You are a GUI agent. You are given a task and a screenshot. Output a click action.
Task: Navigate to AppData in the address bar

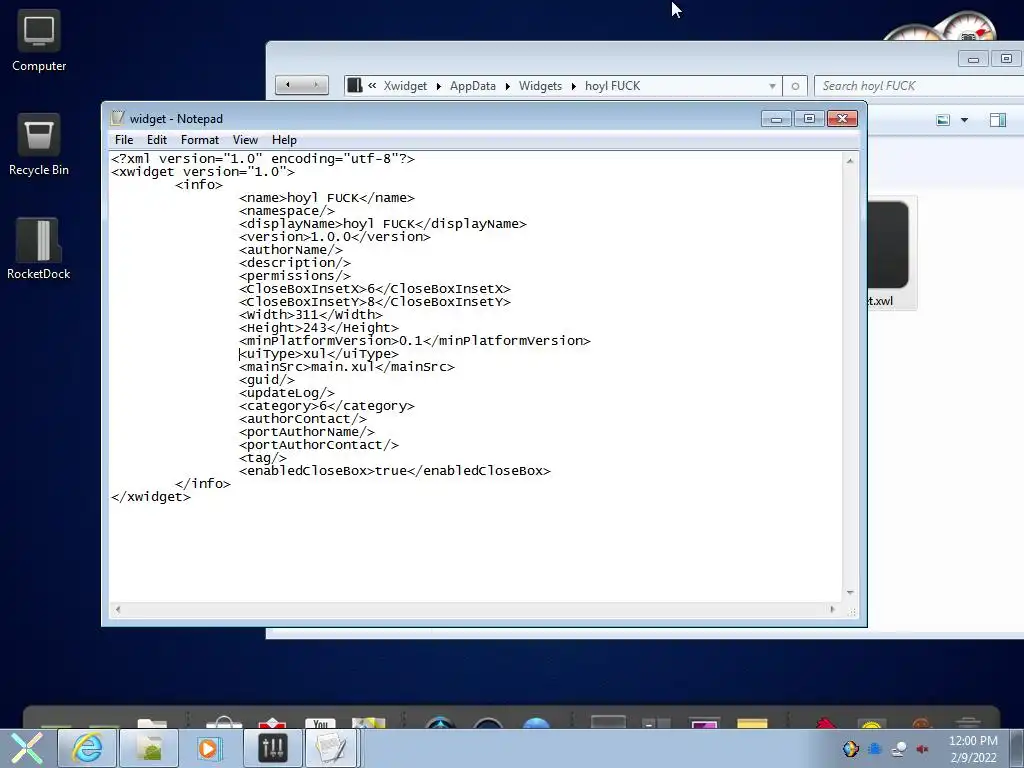tap(473, 86)
